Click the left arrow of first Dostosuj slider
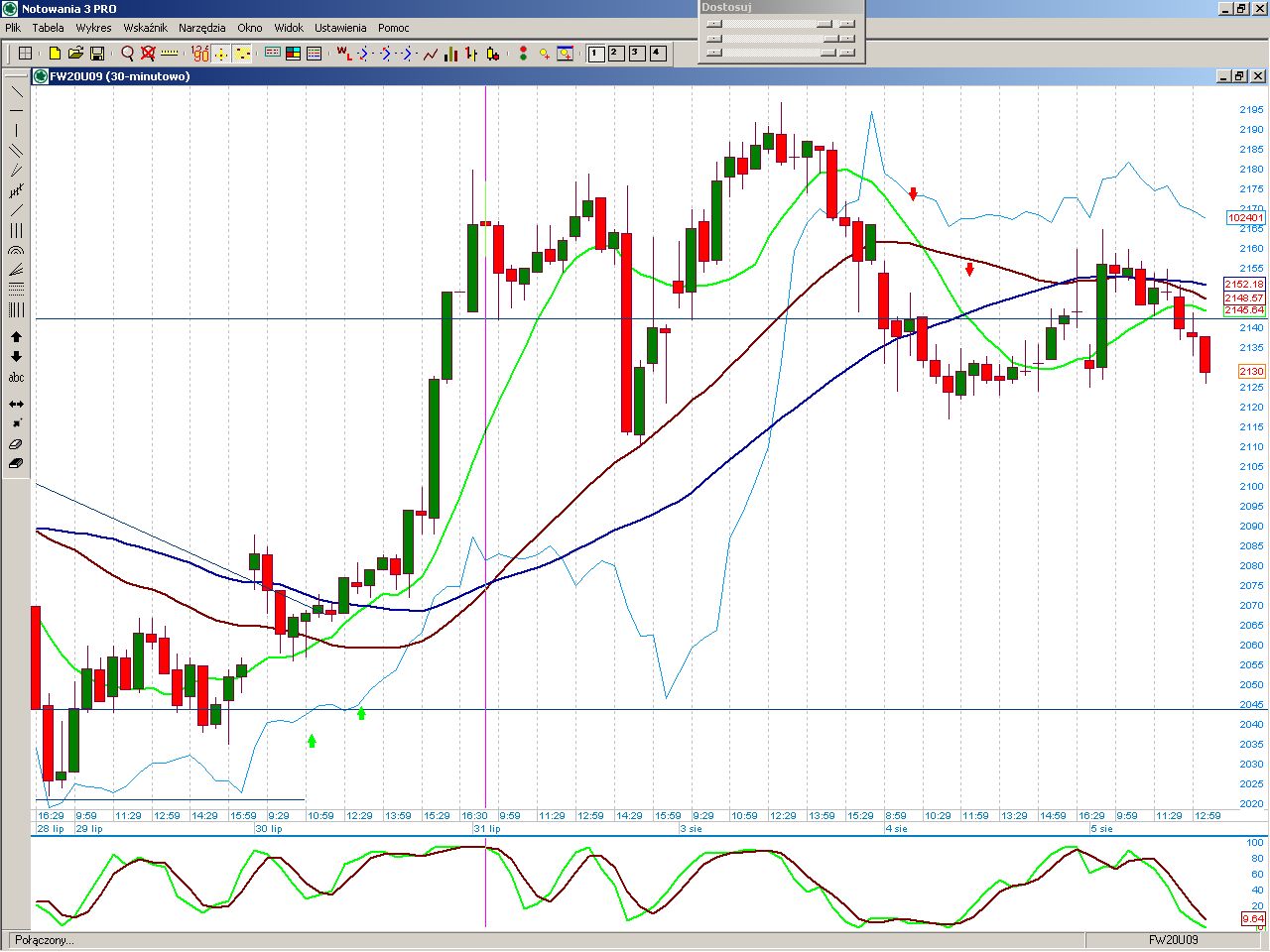The image size is (1270, 952). (713, 24)
